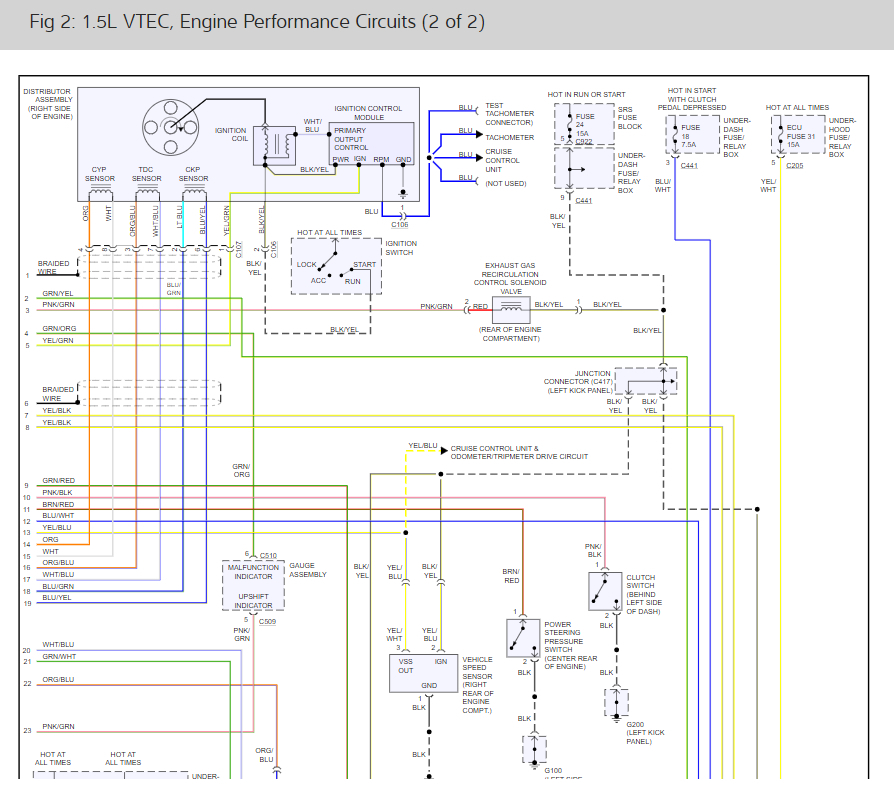894x807 pixels.
Task: Select junction connector C417 box
Action: point(646,381)
